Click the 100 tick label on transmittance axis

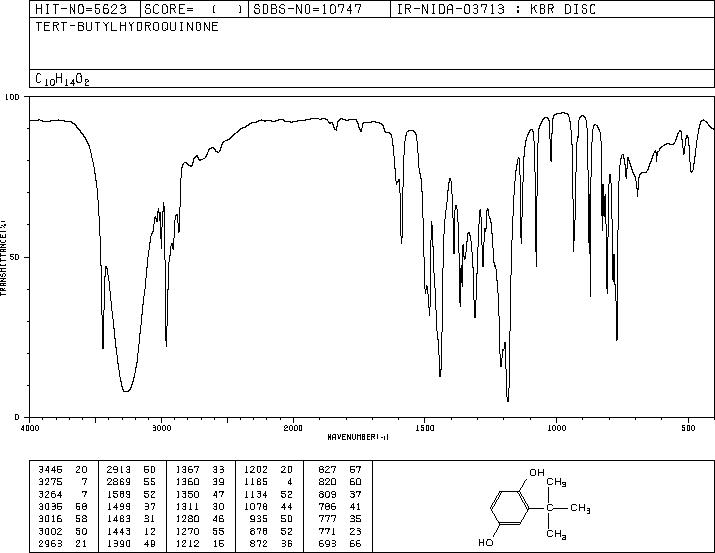(13, 97)
